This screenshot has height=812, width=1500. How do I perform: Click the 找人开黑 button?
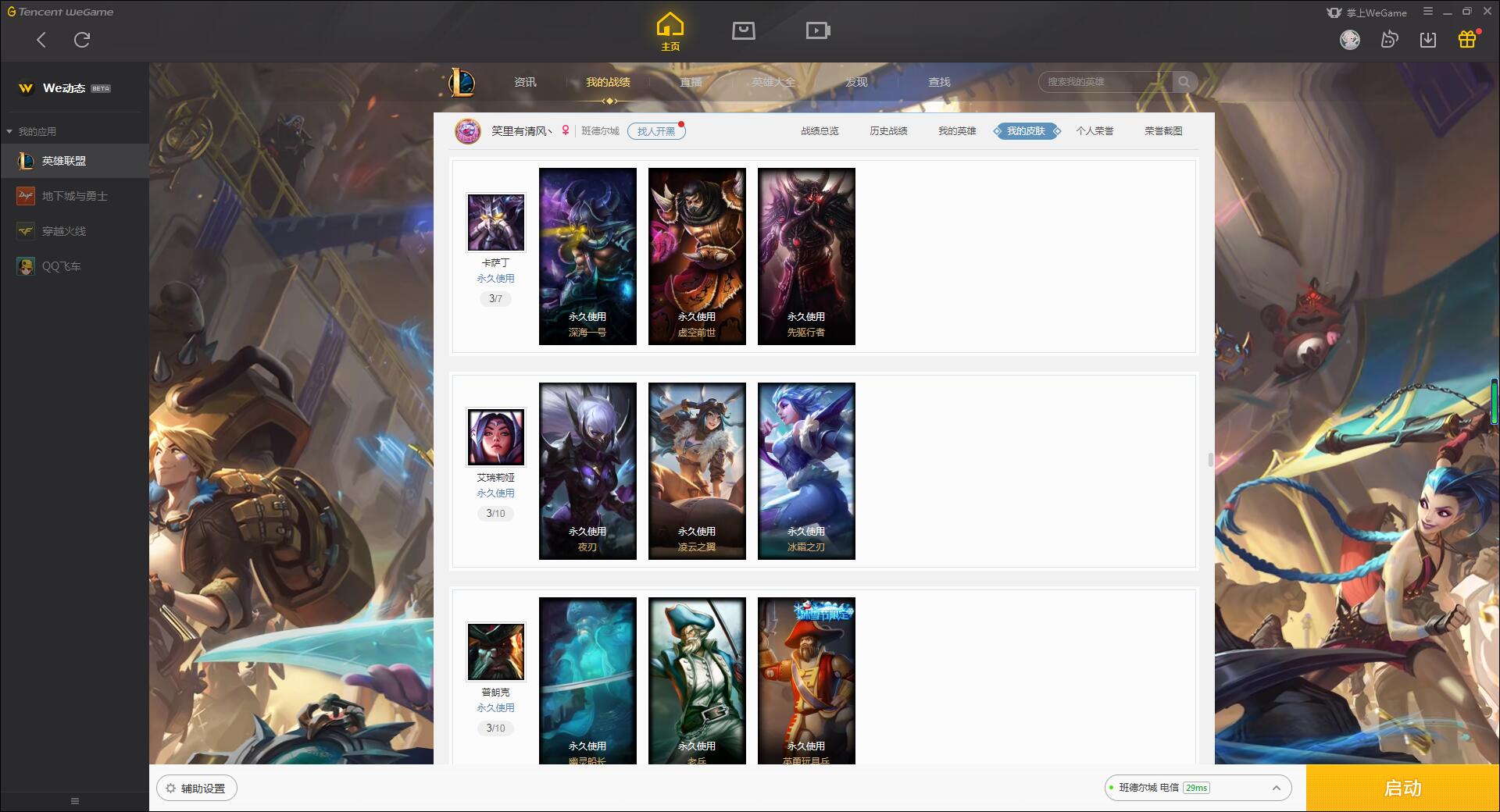(x=656, y=131)
